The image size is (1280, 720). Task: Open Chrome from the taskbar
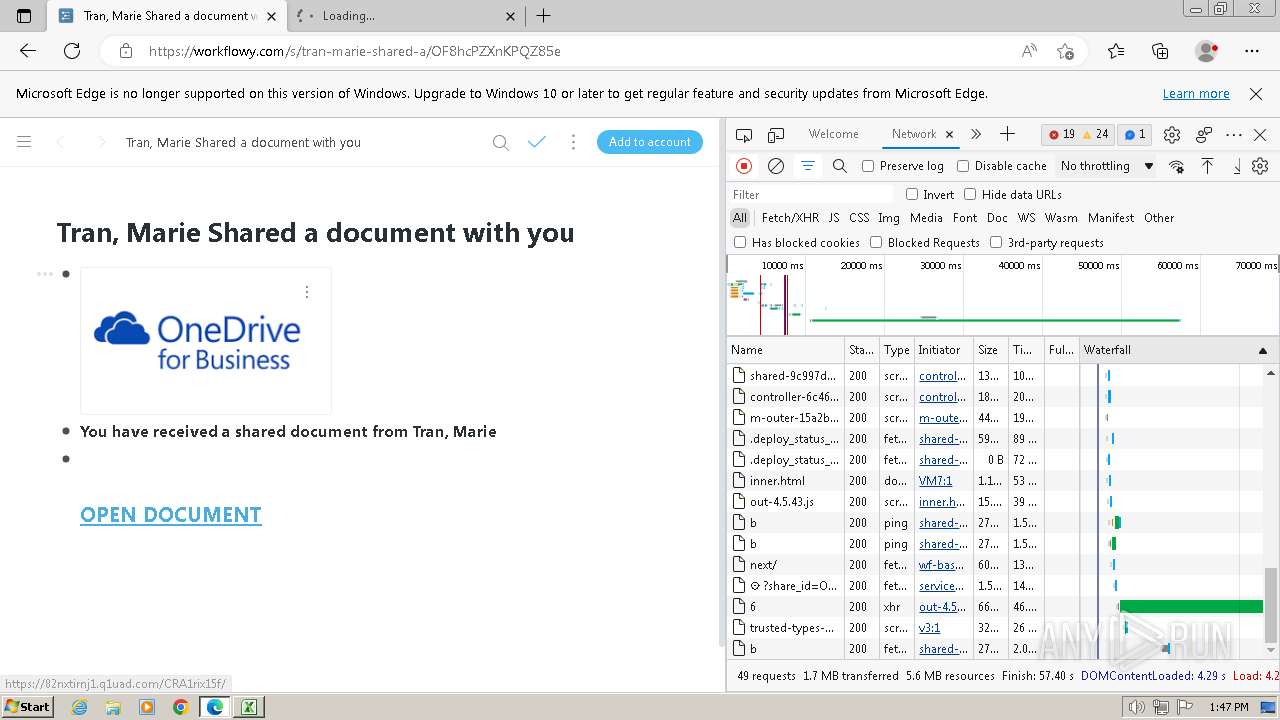[180, 707]
